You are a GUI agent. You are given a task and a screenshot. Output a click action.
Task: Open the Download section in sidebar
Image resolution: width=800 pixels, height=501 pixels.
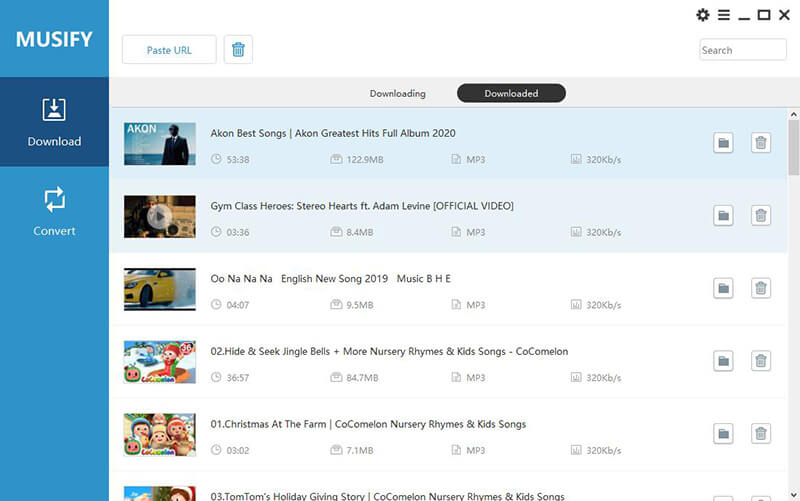coord(54,122)
